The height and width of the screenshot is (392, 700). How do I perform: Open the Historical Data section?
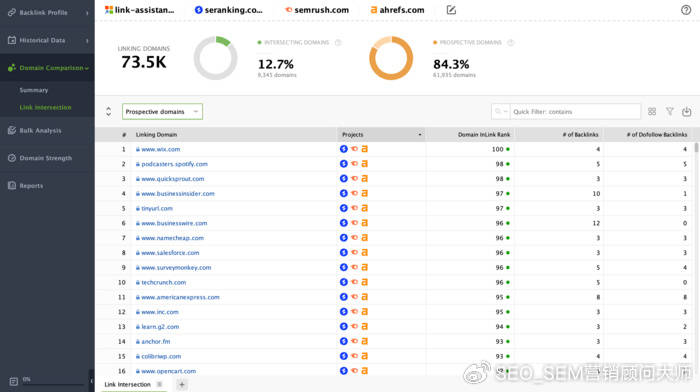coord(47,40)
